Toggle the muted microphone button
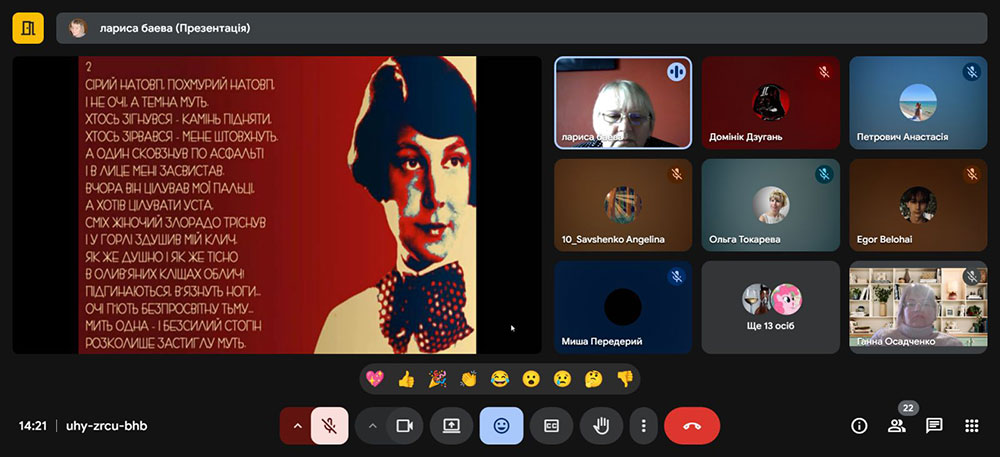 (329, 425)
